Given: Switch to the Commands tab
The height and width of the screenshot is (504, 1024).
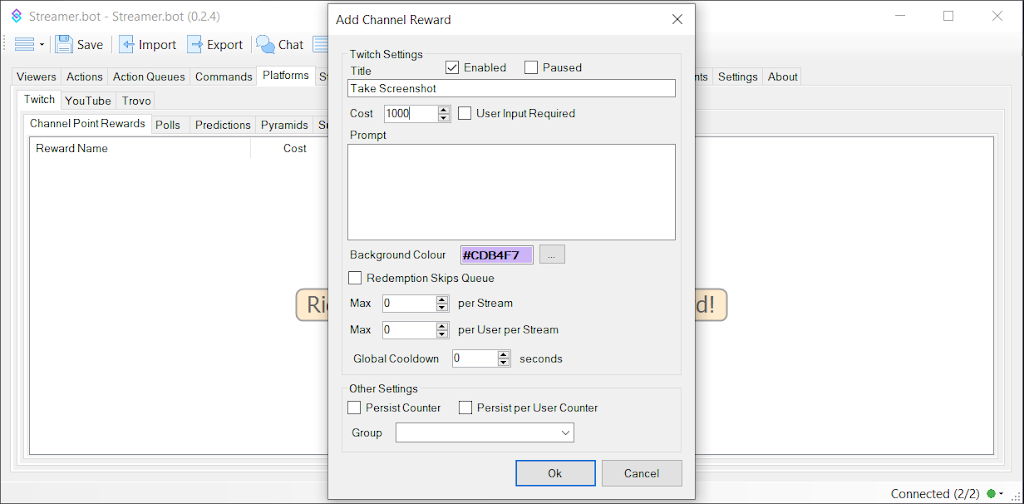Looking at the screenshot, I should pos(223,77).
